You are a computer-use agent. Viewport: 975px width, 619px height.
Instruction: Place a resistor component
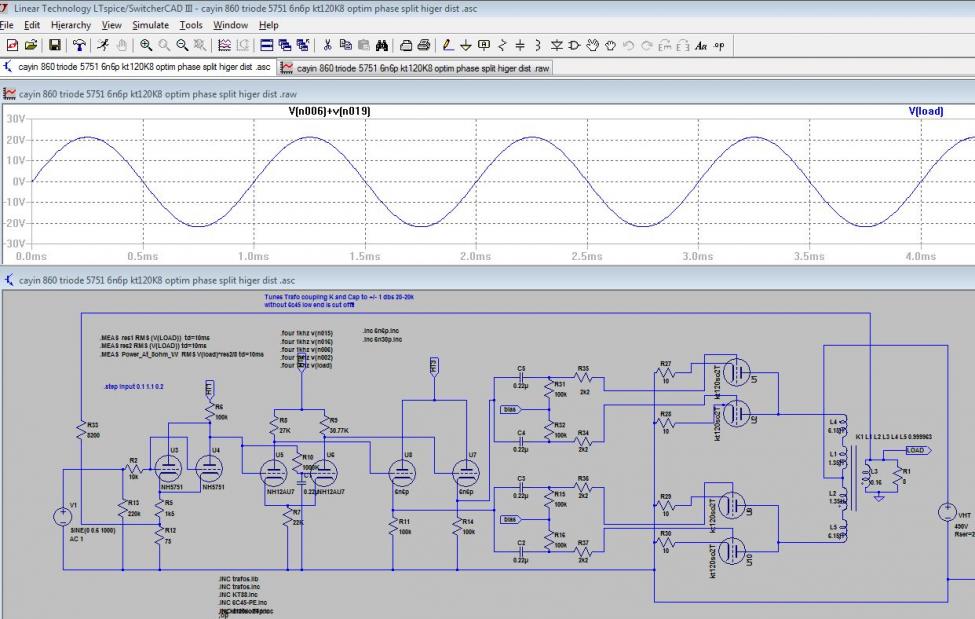point(502,45)
